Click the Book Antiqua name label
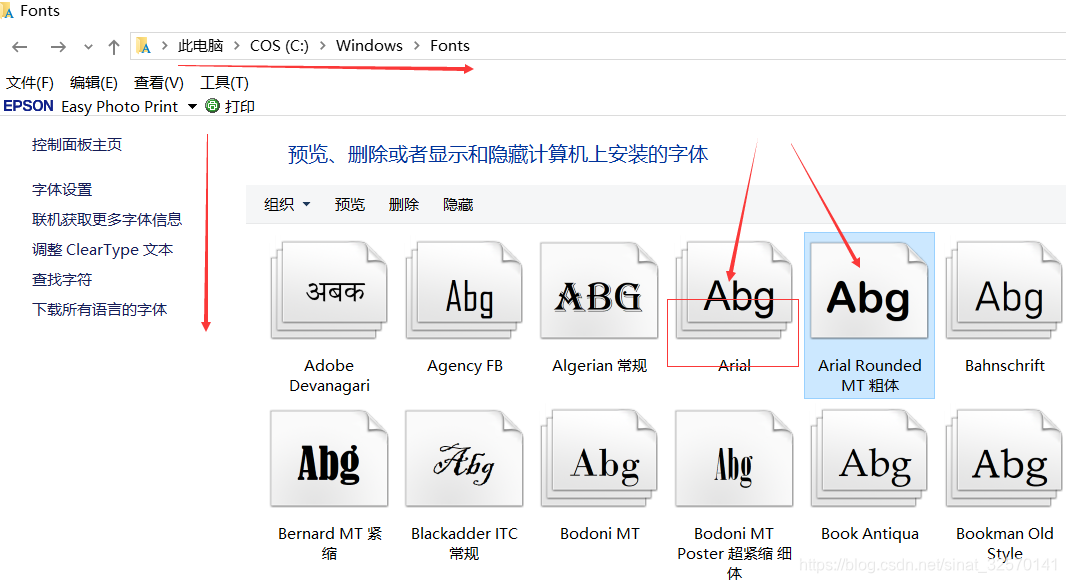Viewport: 1066px width, 583px height. click(x=870, y=534)
